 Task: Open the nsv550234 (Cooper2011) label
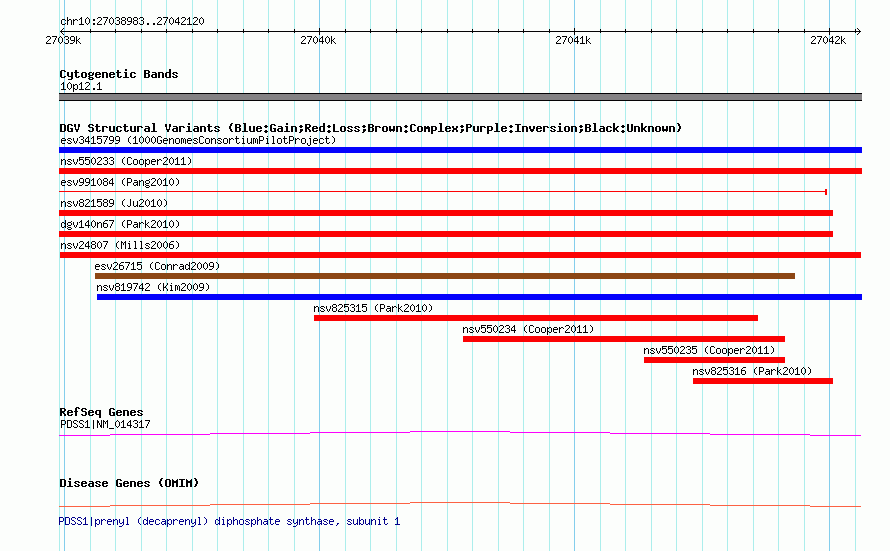[528, 329]
